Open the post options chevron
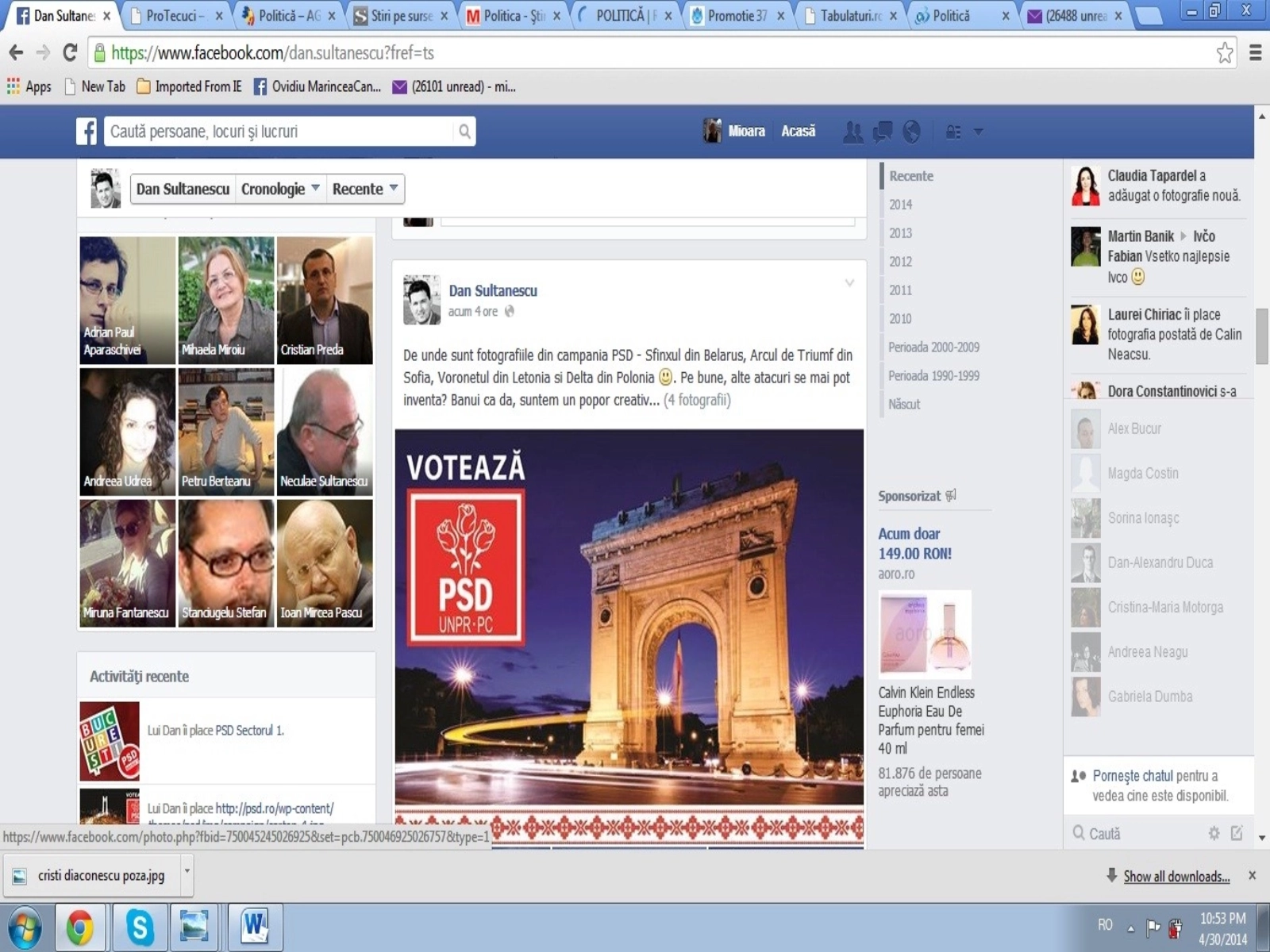 (x=849, y=283)
